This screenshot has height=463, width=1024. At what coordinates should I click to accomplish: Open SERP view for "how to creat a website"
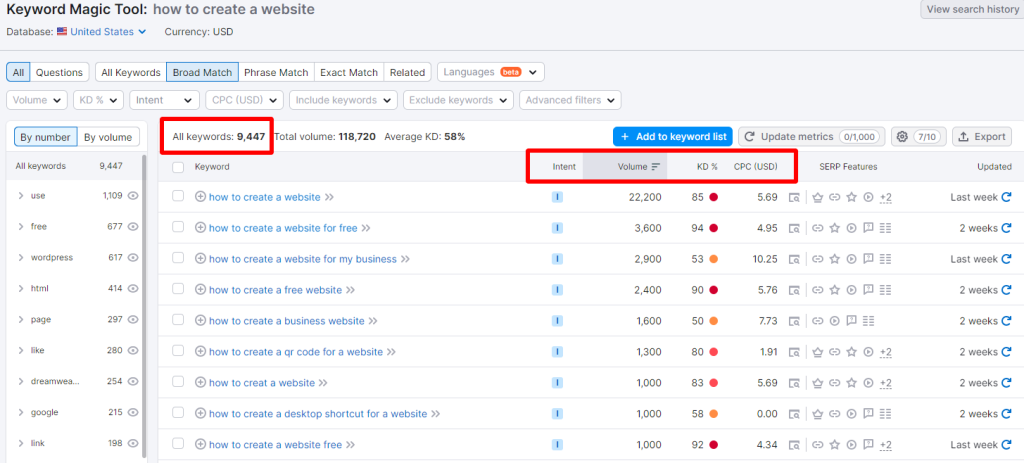tap(794, 383)
